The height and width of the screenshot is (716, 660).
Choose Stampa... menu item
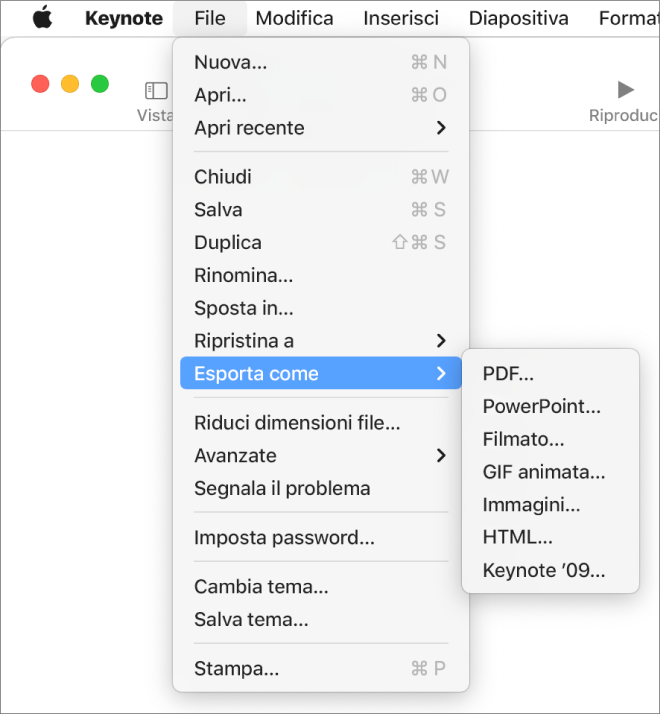click(321, 669)
